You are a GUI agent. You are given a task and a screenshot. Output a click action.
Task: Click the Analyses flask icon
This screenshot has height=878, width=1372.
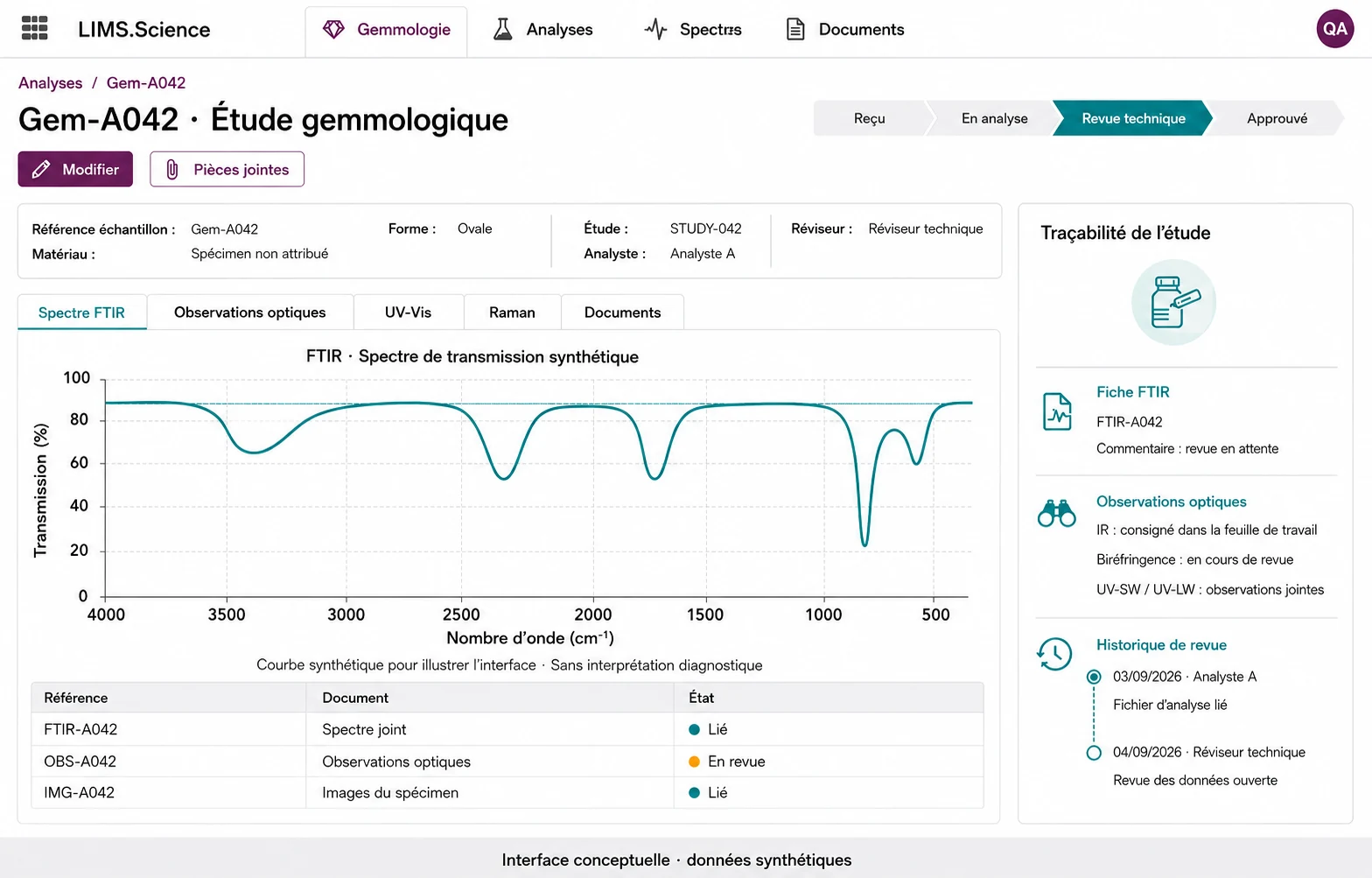[502, 30]
